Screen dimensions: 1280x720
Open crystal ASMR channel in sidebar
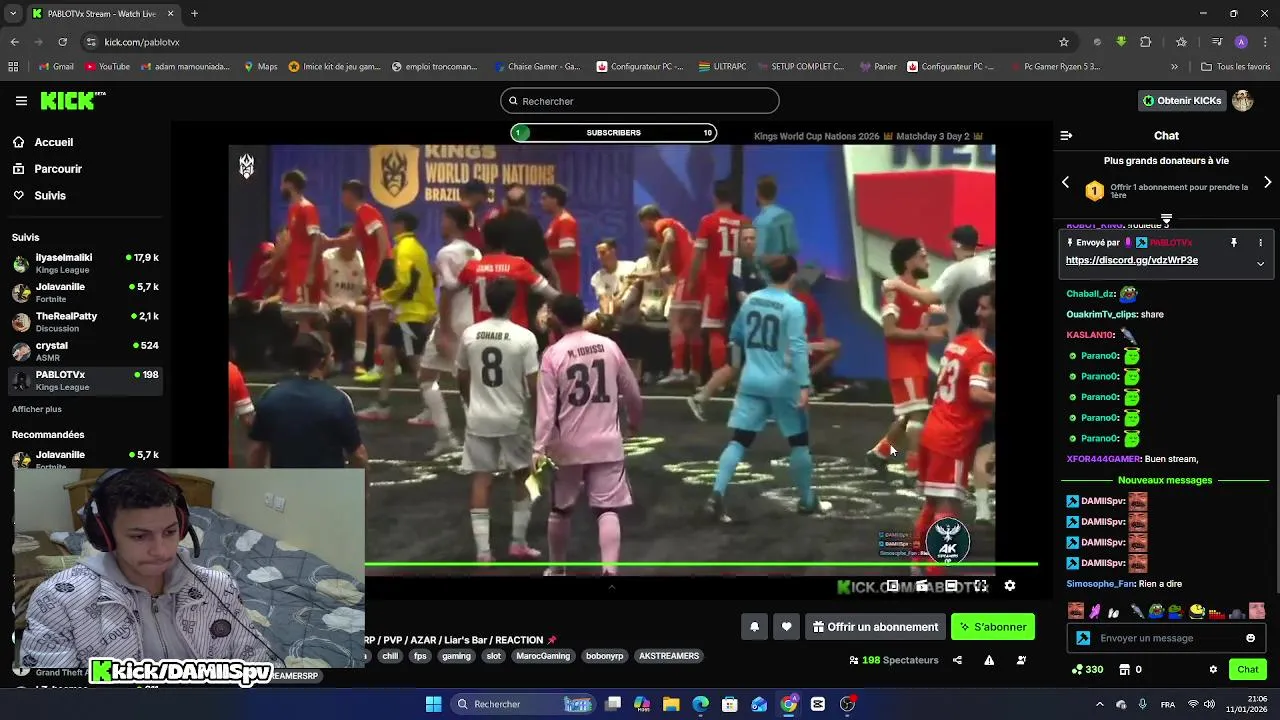[x=85, y=351]
